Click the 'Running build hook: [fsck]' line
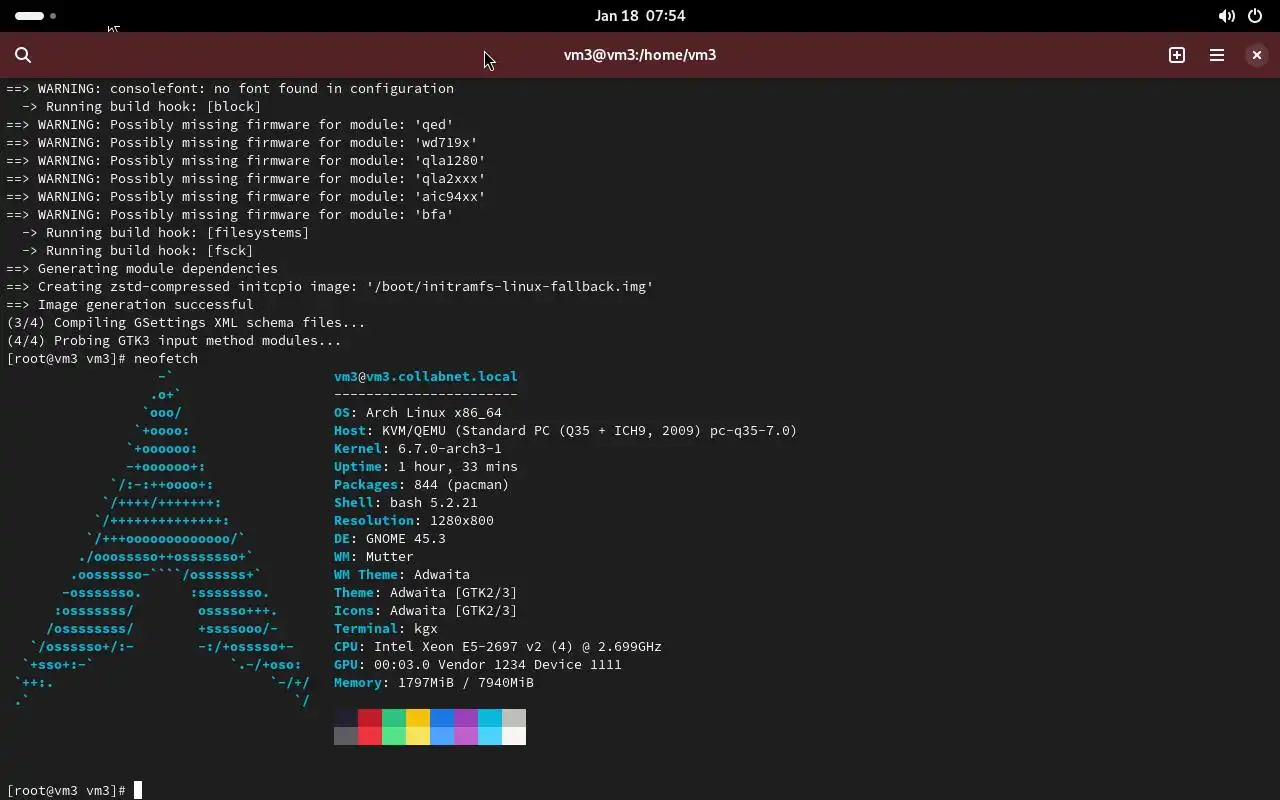The width and height of the screenshot is (1280, 800). pyautogui.click(x=138, y=251)
